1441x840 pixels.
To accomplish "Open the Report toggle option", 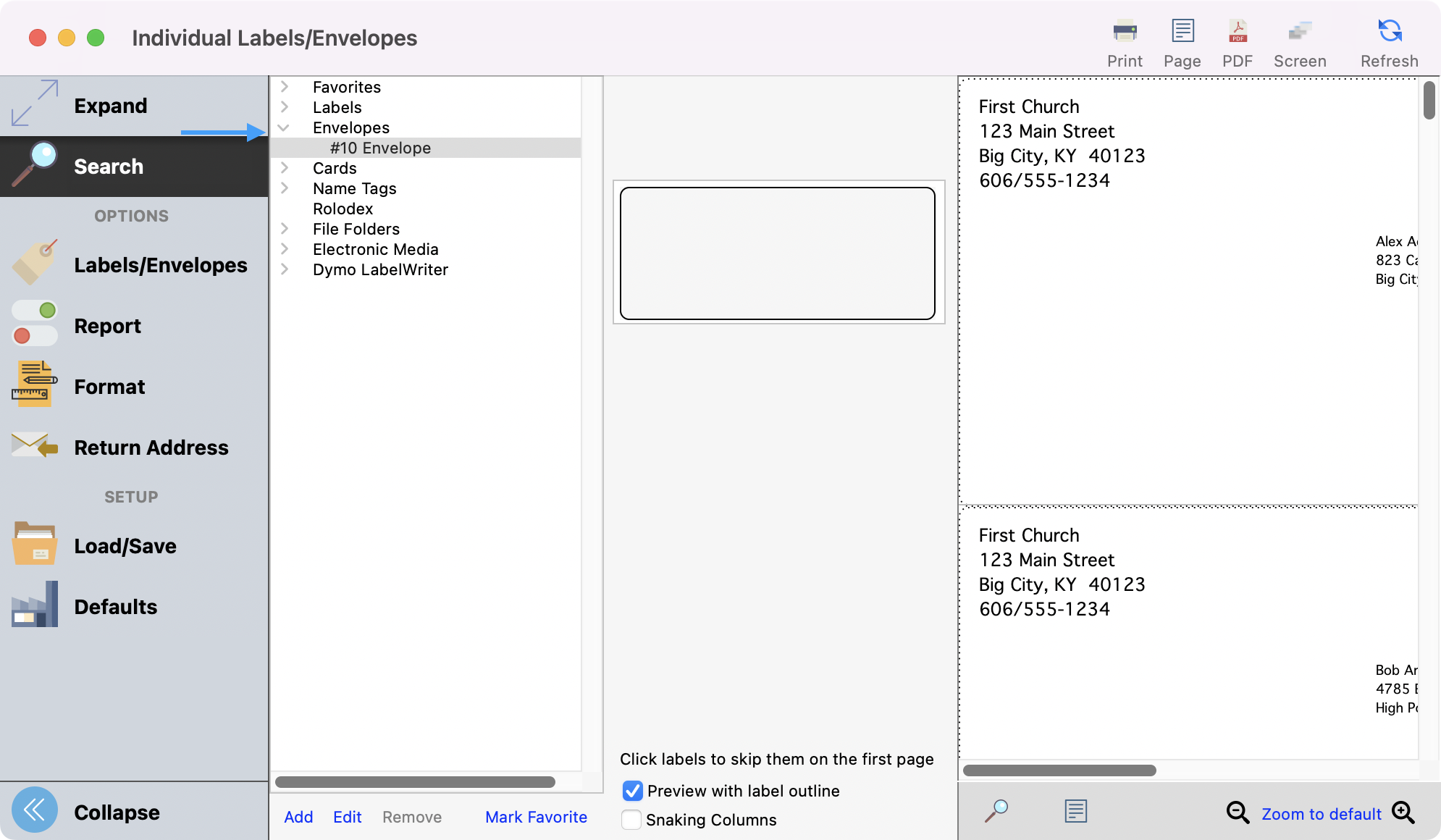I will click(x=107, y=326).
